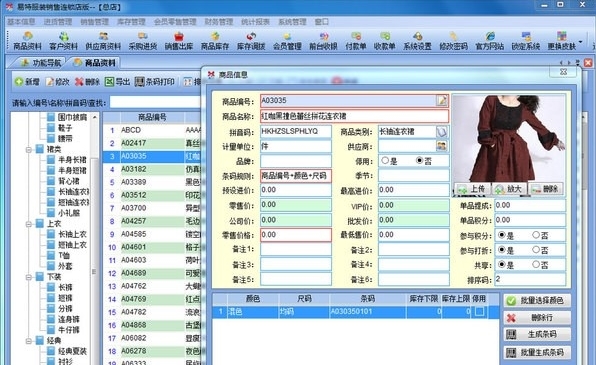Click the product photo thumbnail
Image resolution: width=596 pixels, height=365 pixels.
pos(509,138)
